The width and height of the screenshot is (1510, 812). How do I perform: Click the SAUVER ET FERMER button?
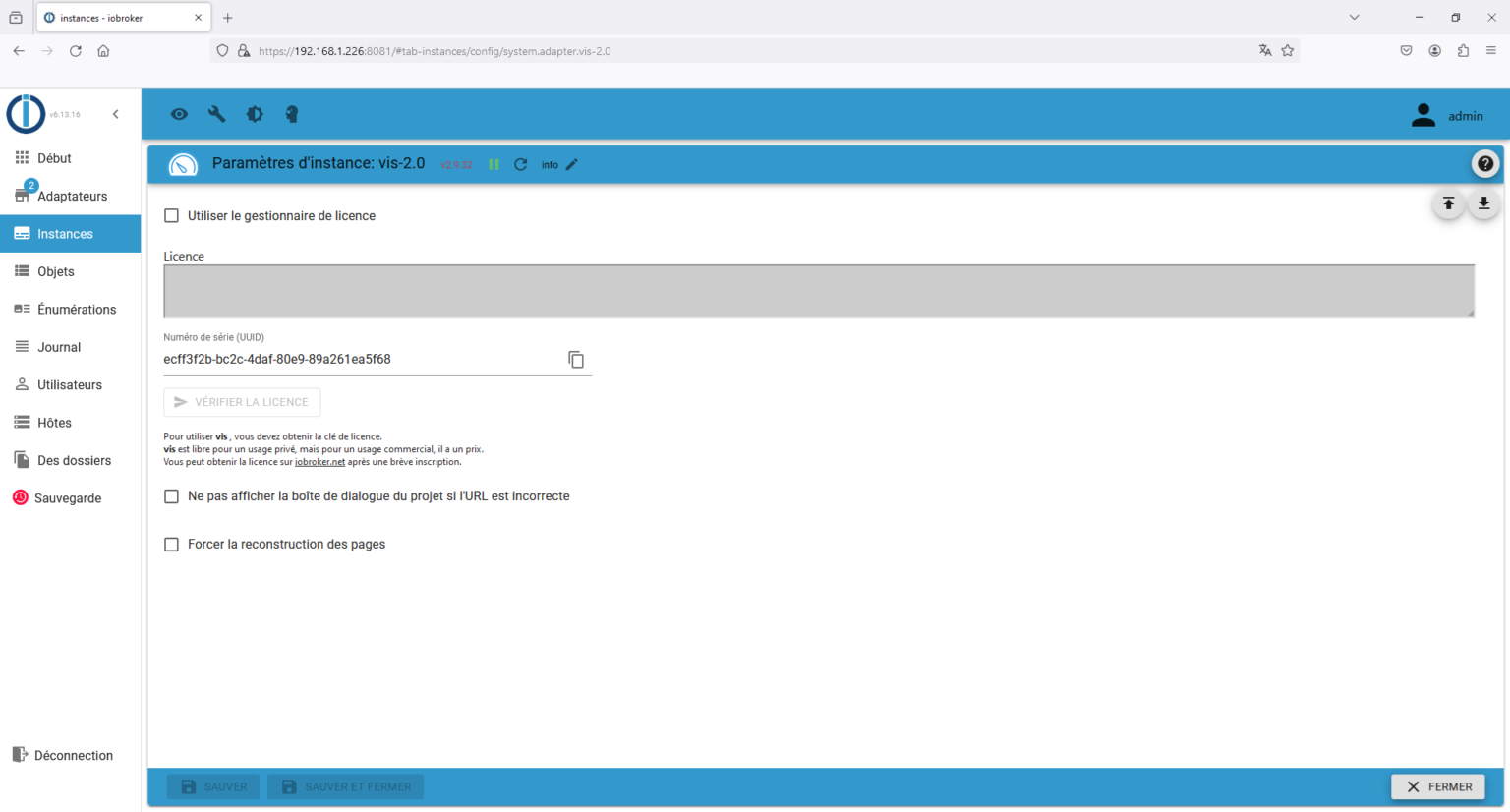(x=345, y=786)
